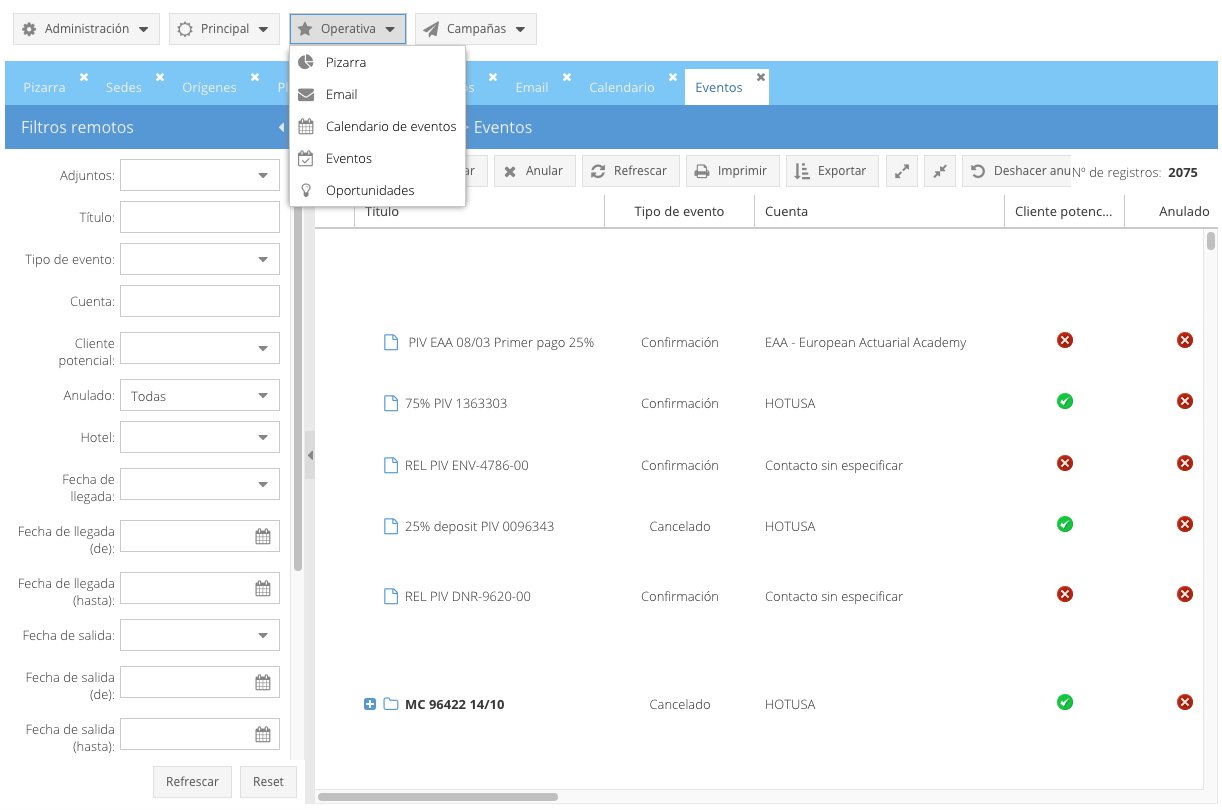Close the Orígenes tab
This screenshot has width=1222, height=810.
tap(255, 76)
